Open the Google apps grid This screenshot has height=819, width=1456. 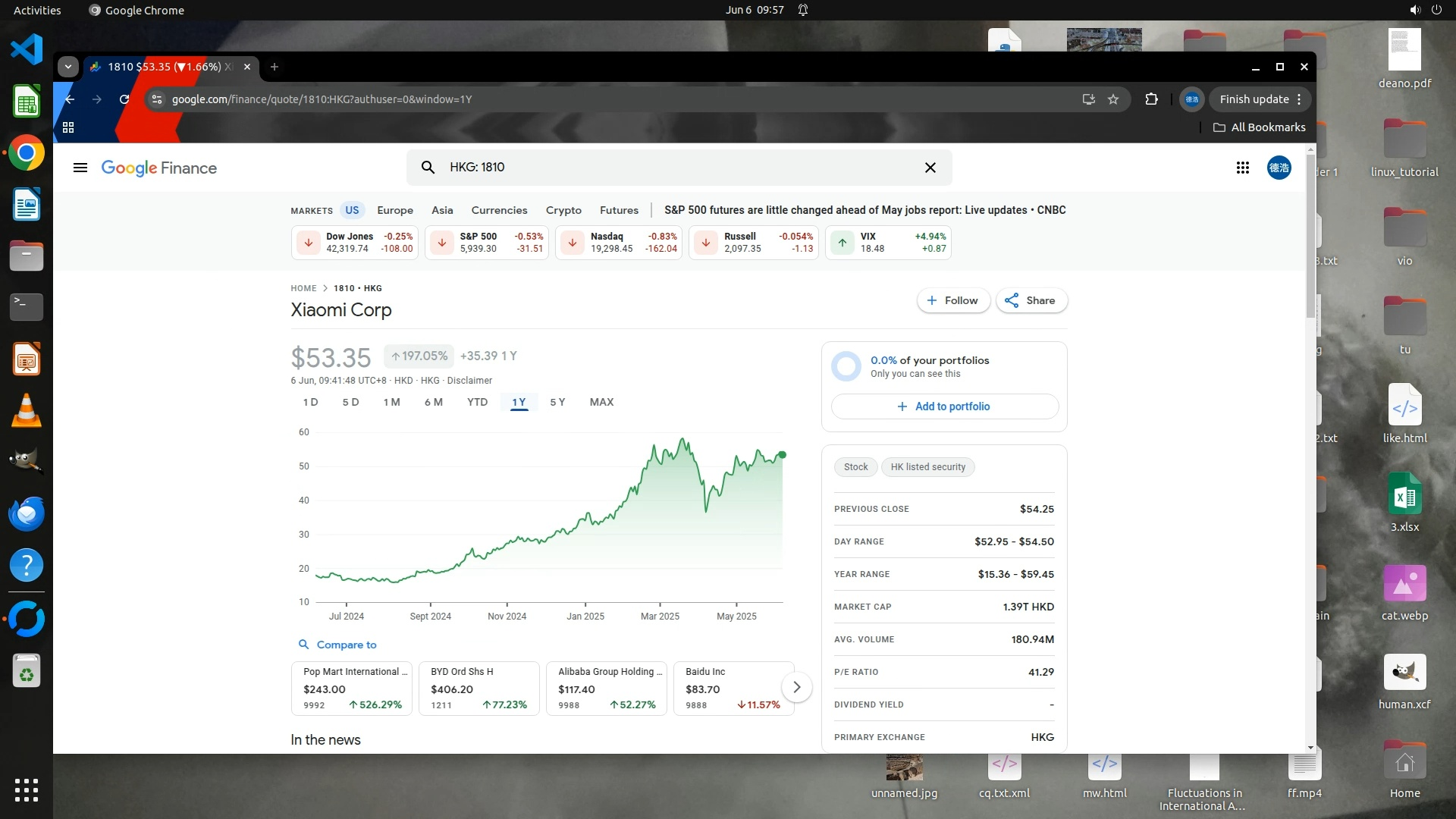click(x=1242, y=168)
